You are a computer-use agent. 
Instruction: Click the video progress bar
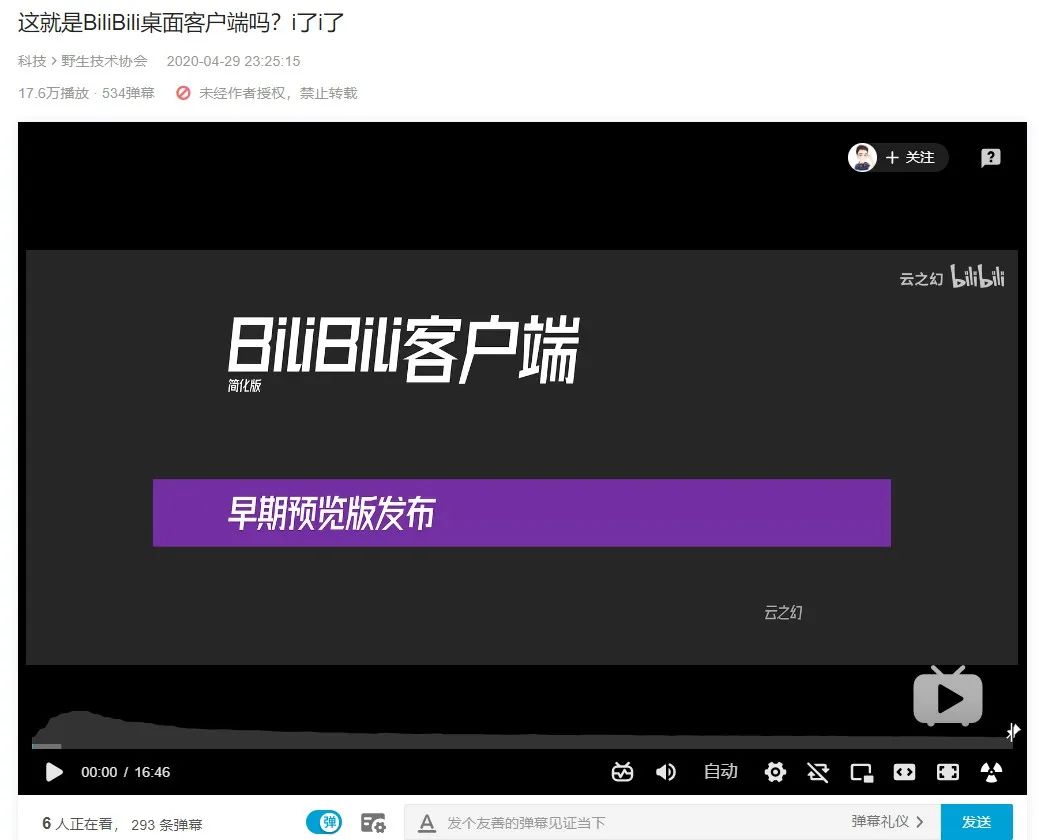(520, 746)
